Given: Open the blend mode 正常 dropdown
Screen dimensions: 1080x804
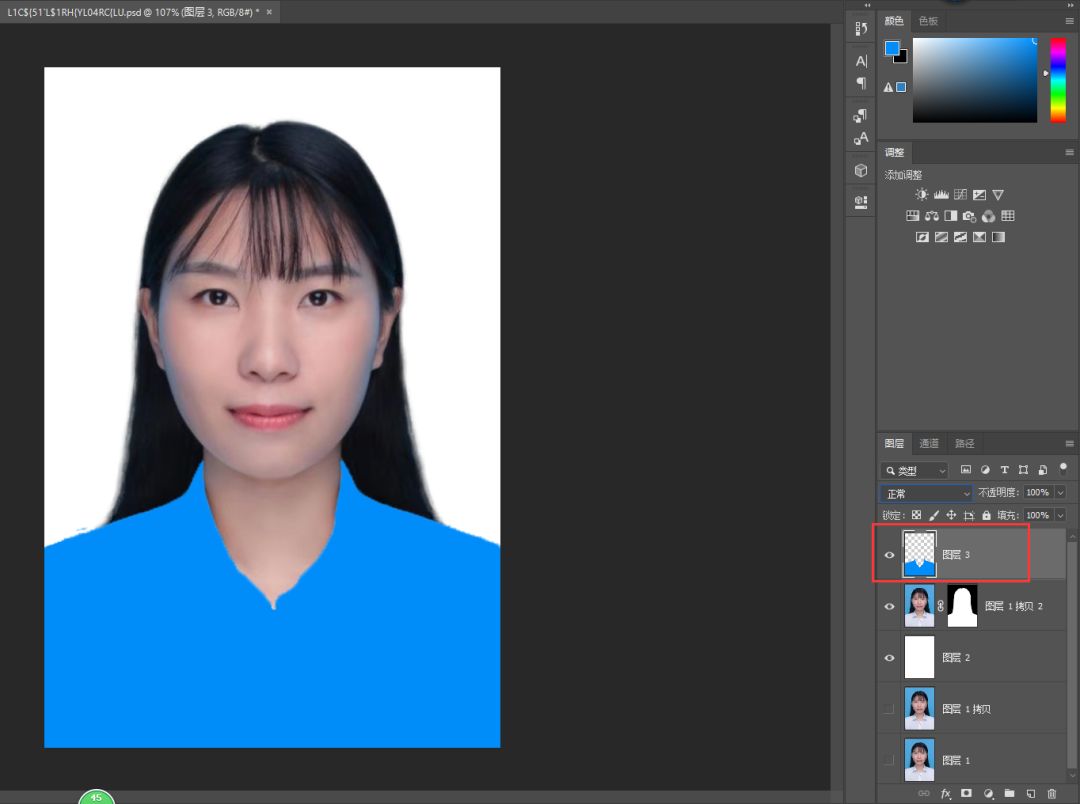Looking at the screenshot, I should [x=926, y=493].
